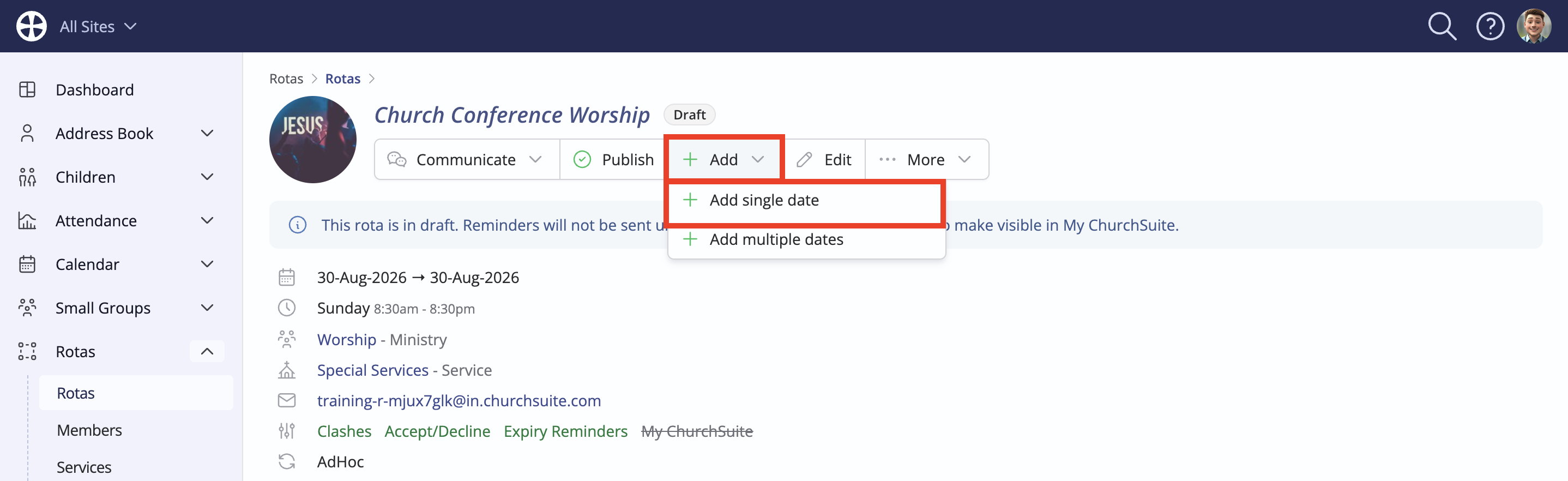Click the Calendar sidebar icon
This screenshot has width=1568, height=481.
click(27, 264)
